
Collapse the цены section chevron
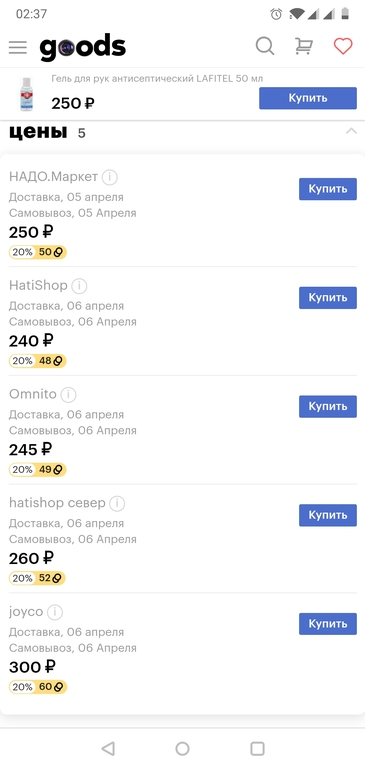351,132
